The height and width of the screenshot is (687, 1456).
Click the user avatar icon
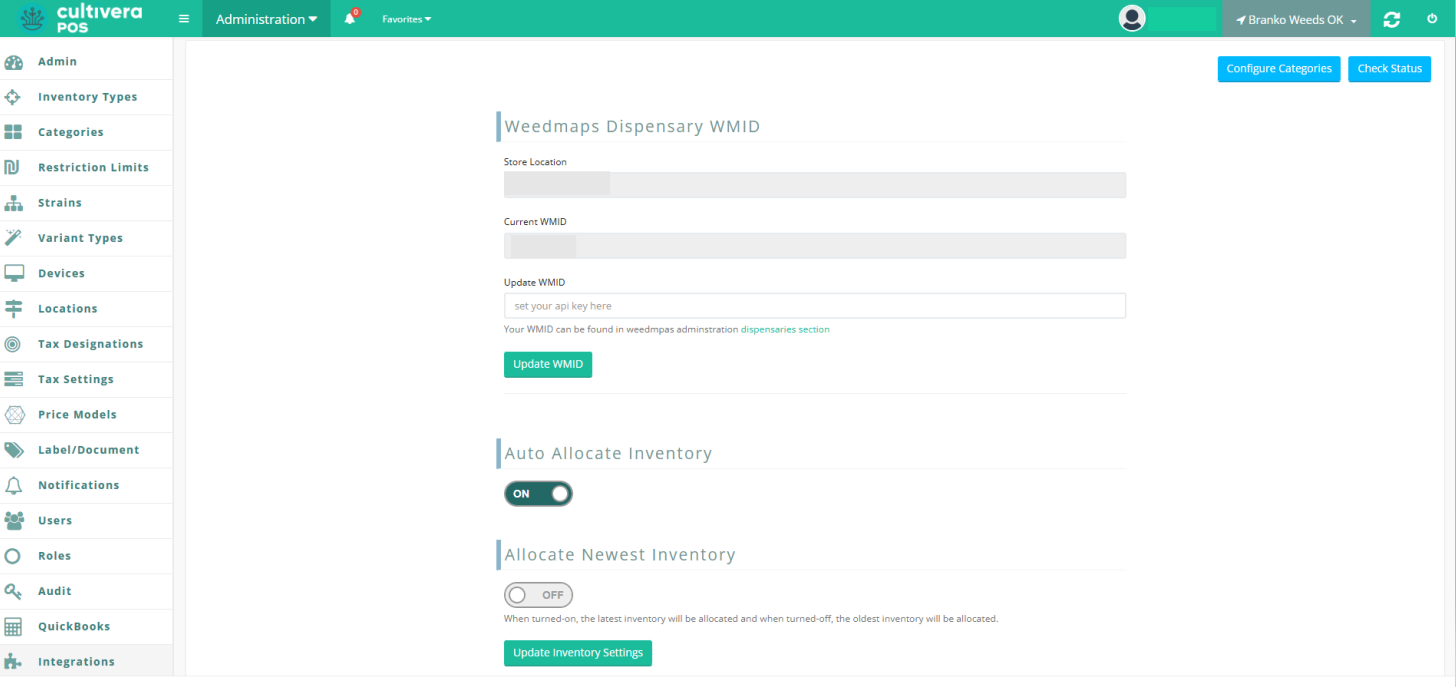[1132, 19]
